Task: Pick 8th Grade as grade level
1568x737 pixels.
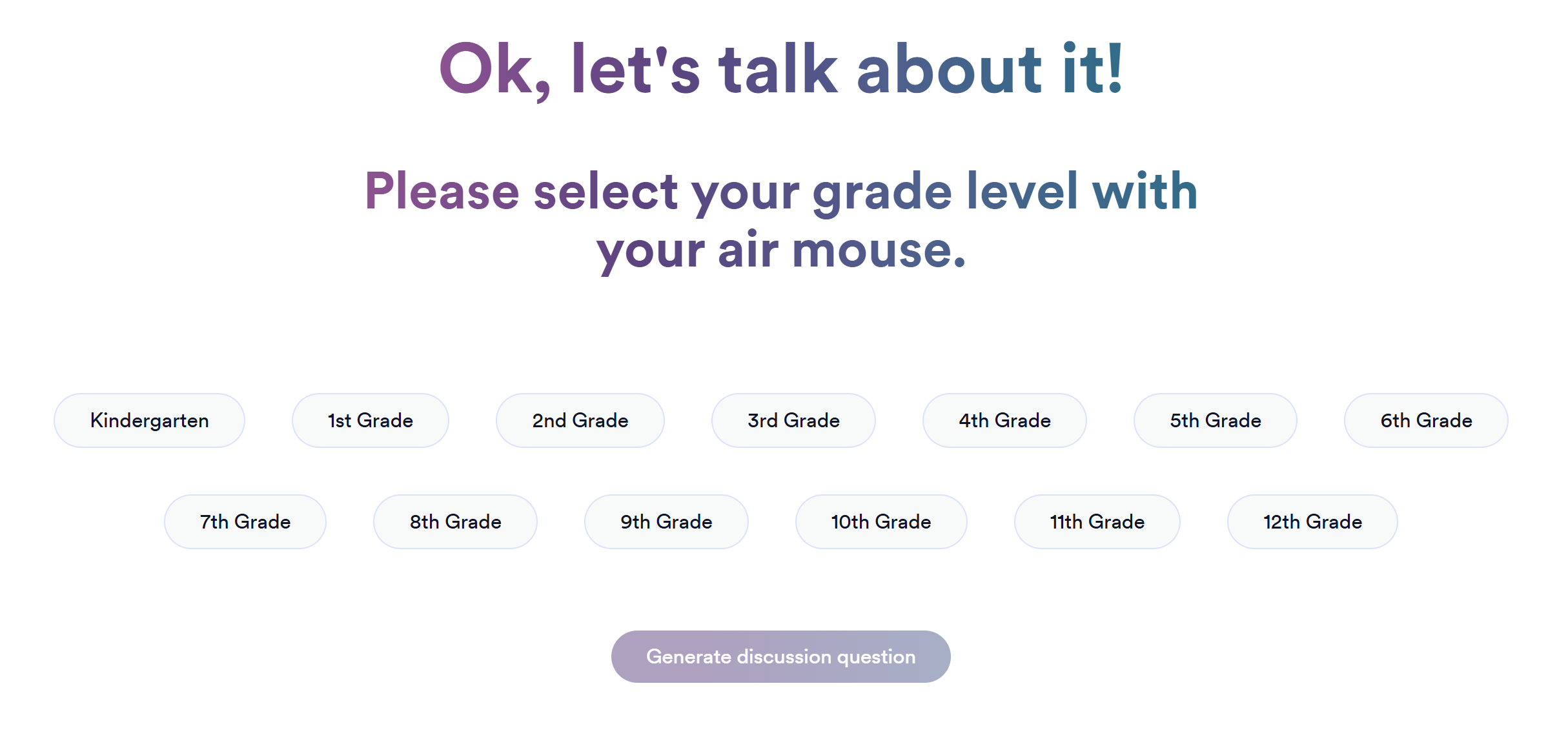Action: (x=455, y=522)
